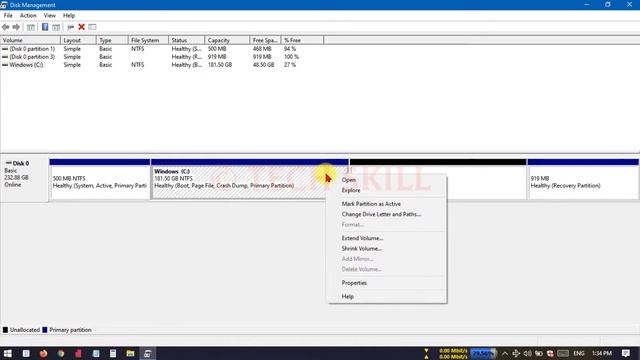Open the Windows Start menu
The image size is (640, 360).
point(7,353)
